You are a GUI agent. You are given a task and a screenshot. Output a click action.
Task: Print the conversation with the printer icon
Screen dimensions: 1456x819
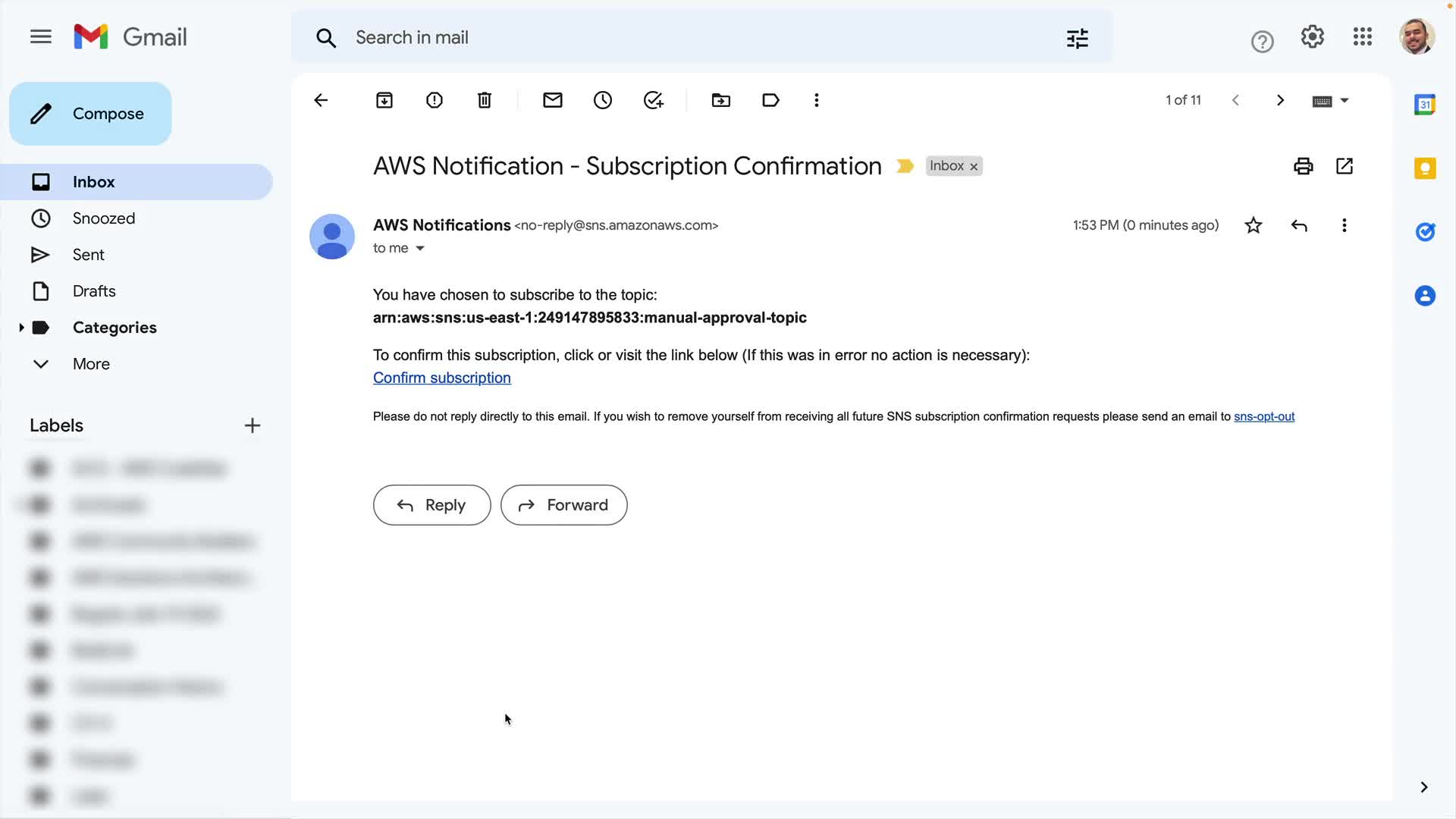coord(1304,166)
